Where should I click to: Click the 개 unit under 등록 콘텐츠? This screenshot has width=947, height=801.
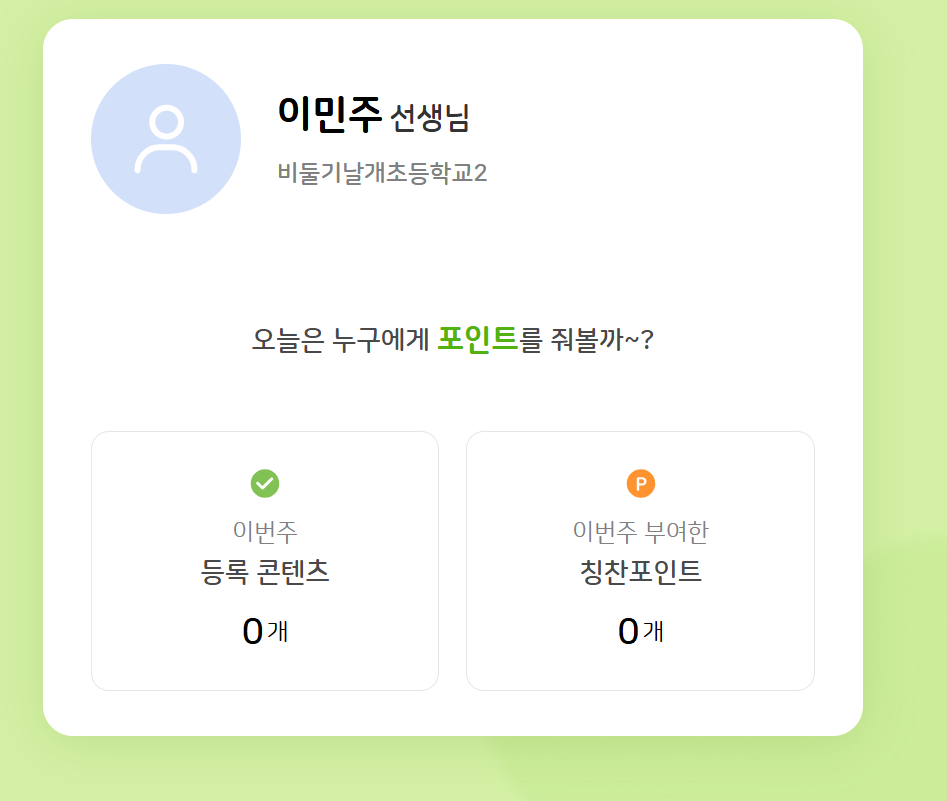click(x=278, y=632)
